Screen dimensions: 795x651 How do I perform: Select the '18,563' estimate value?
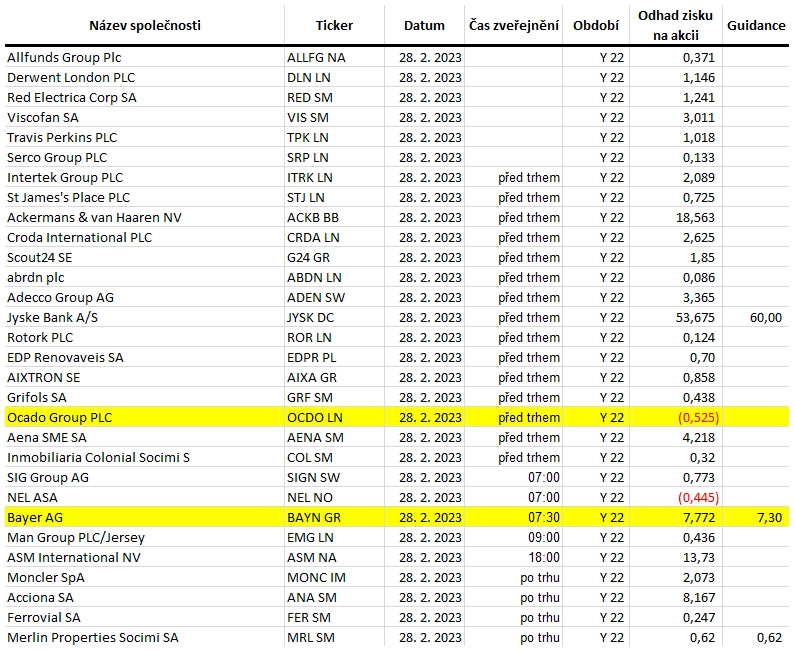coord(695,218)
